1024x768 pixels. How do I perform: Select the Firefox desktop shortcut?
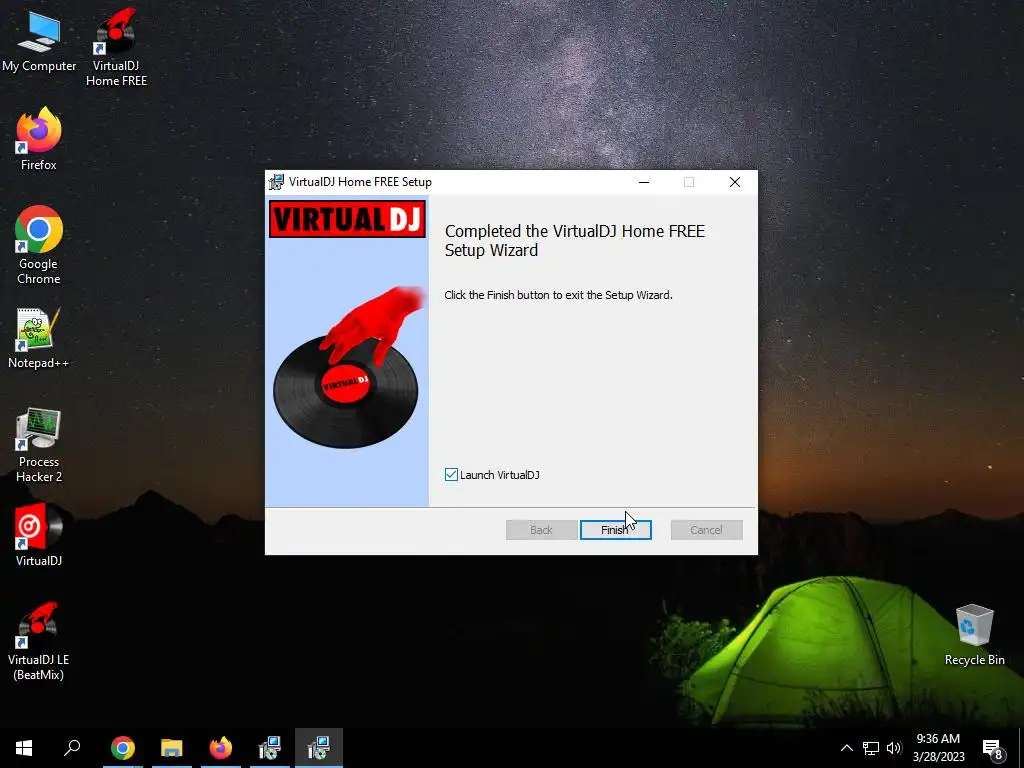coord(39,139)
